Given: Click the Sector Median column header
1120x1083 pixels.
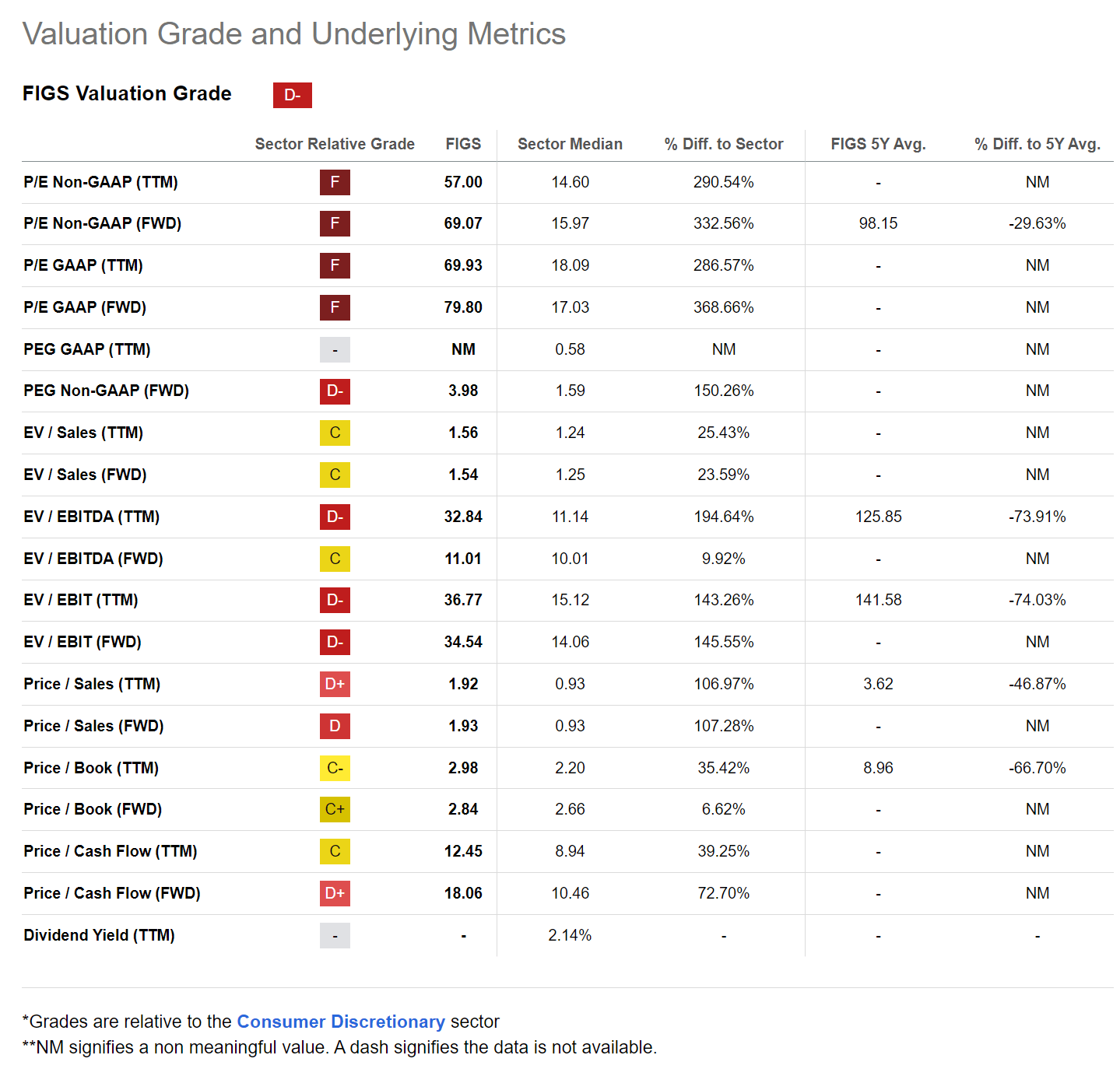Looking at the screenshot, I should (x=570, y=144).
